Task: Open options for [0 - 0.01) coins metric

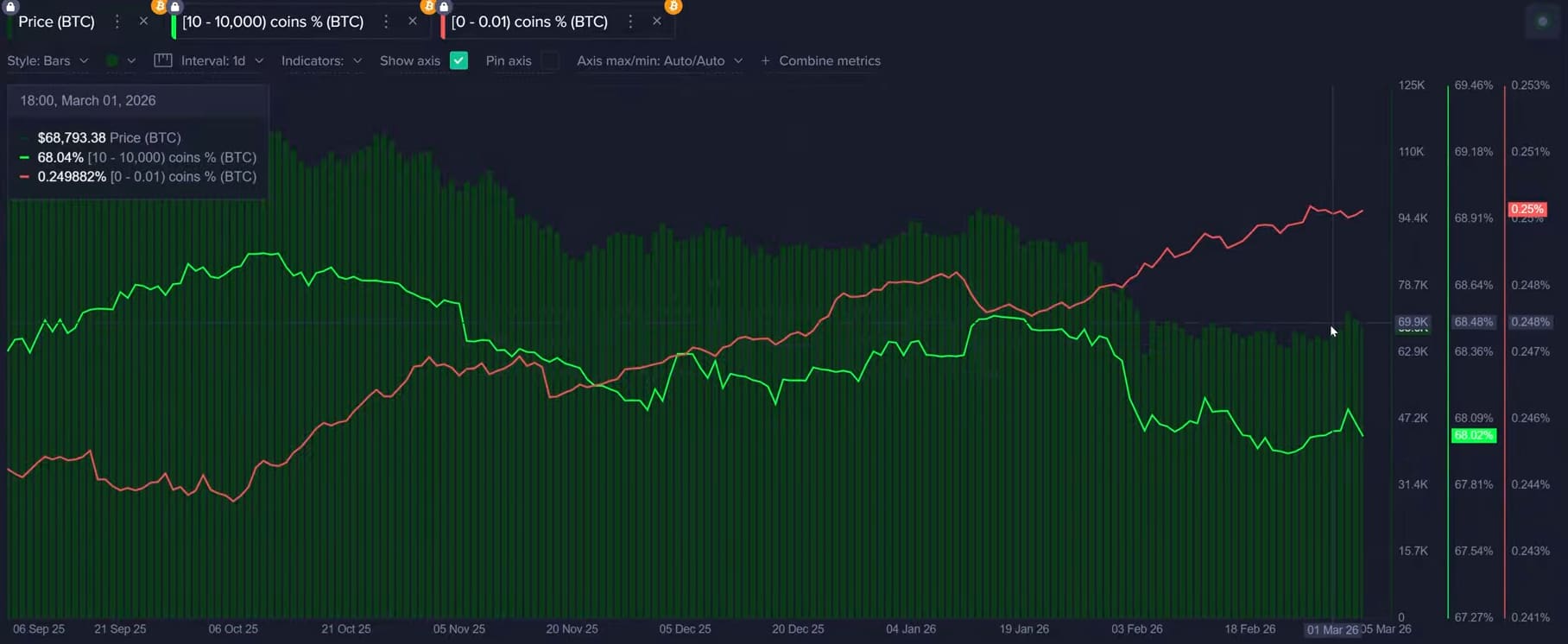Action: coord(630,22)
